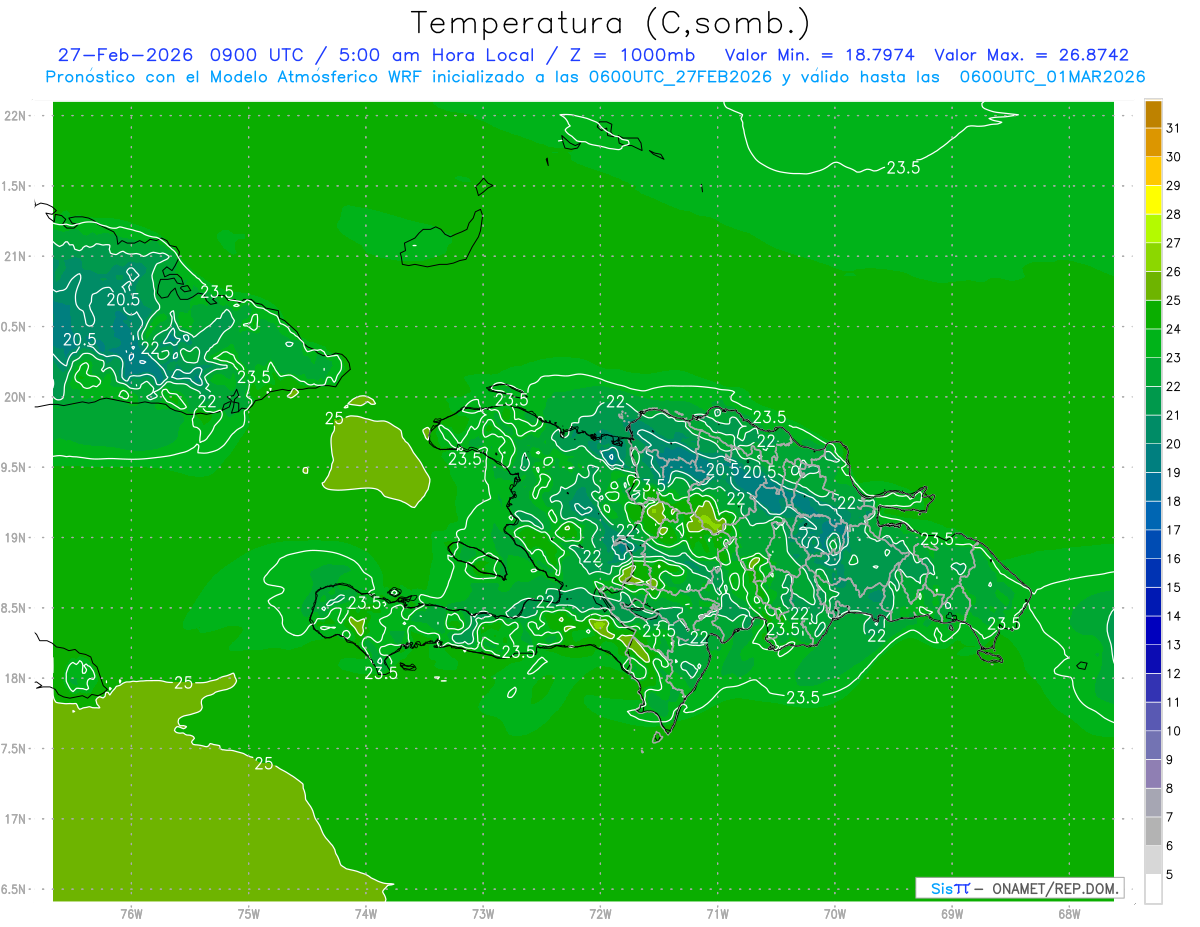Click the '76W' longitude axis label

pyautogui.click(x=132, y=914)
